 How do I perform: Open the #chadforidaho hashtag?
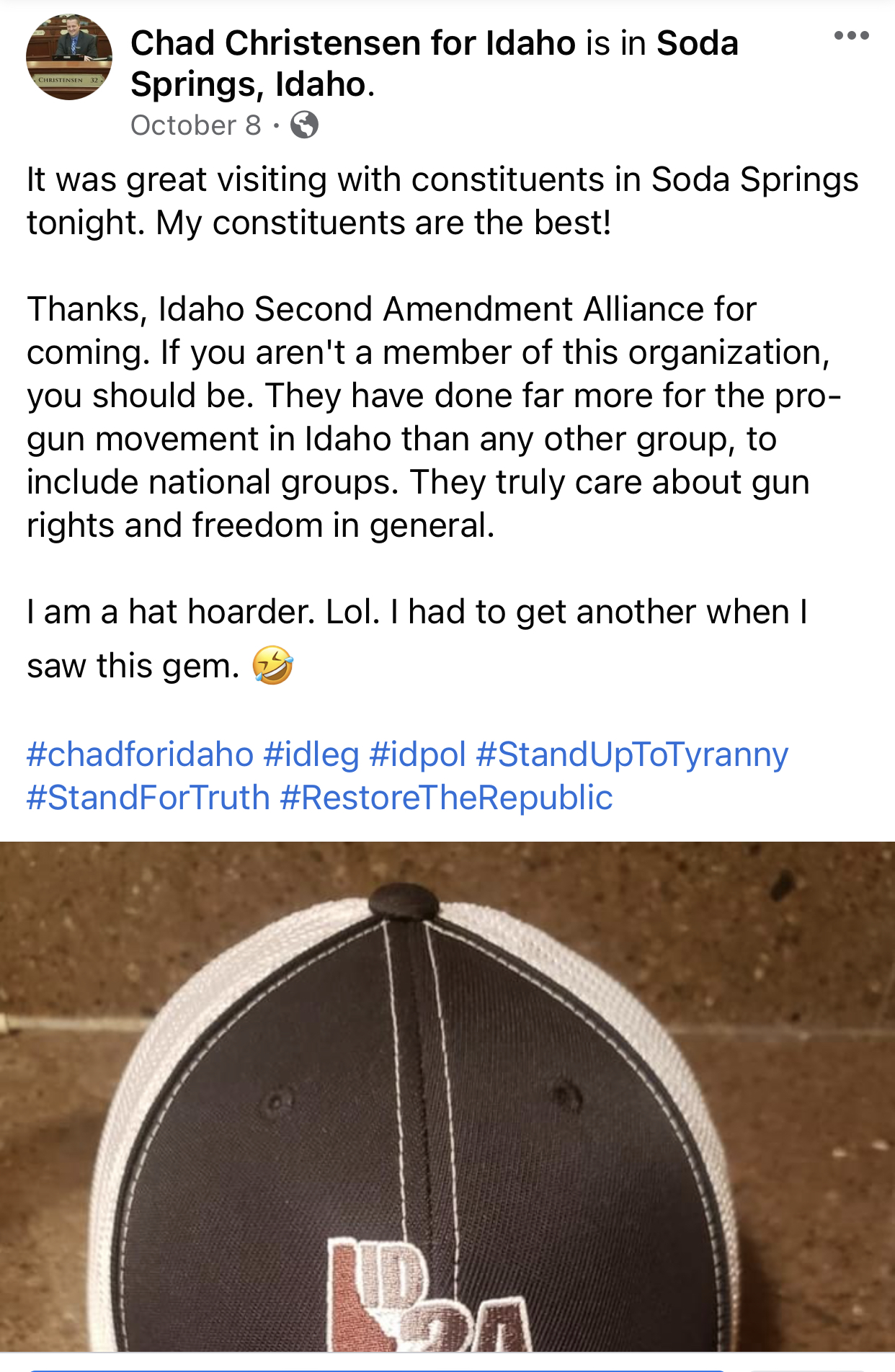click(x=140, y=754)
